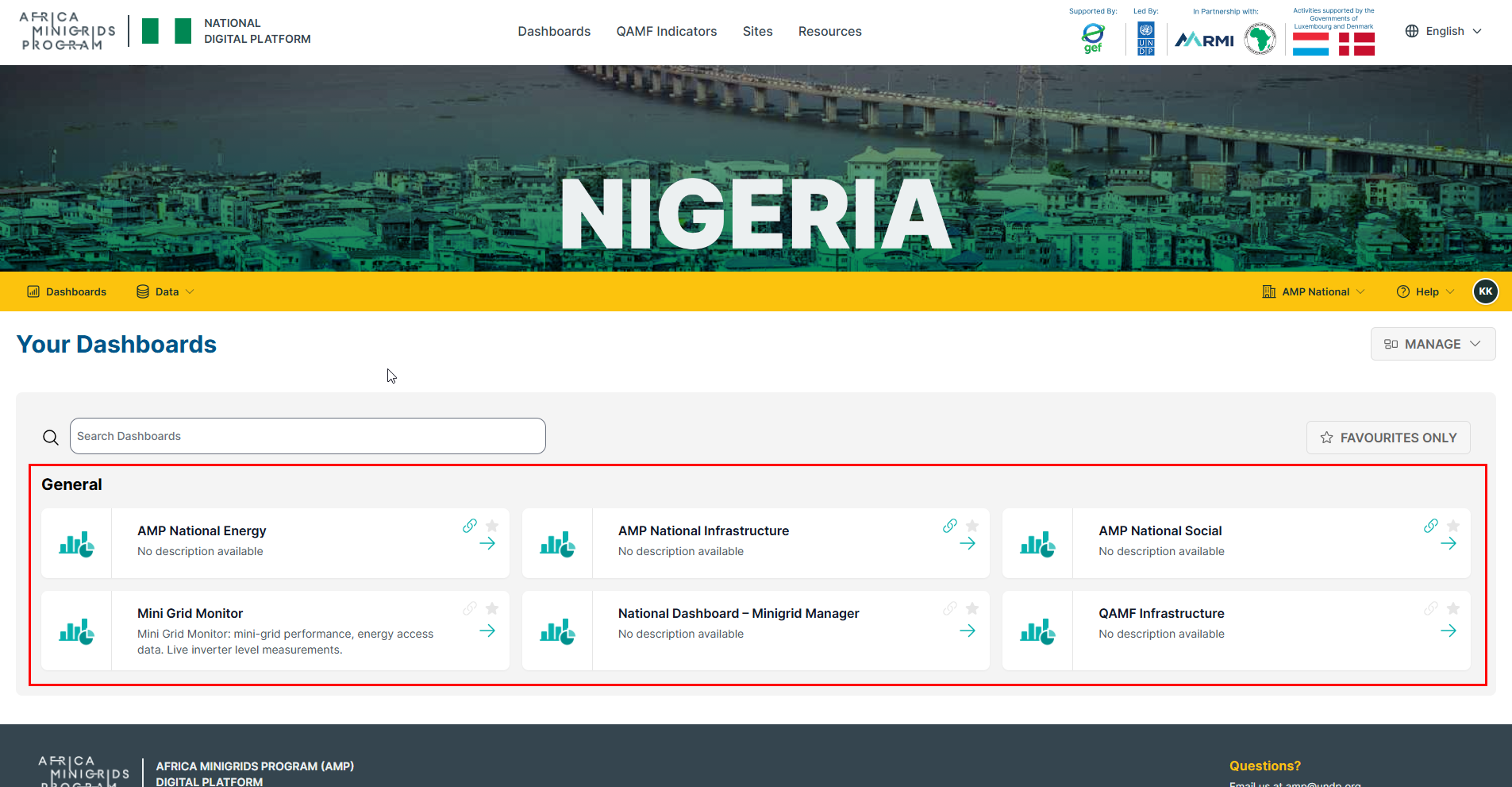This screenshot has width=1512, height=787.
Task: Star the AMP National Infrastructure dashboard
Action: (972, 526)
